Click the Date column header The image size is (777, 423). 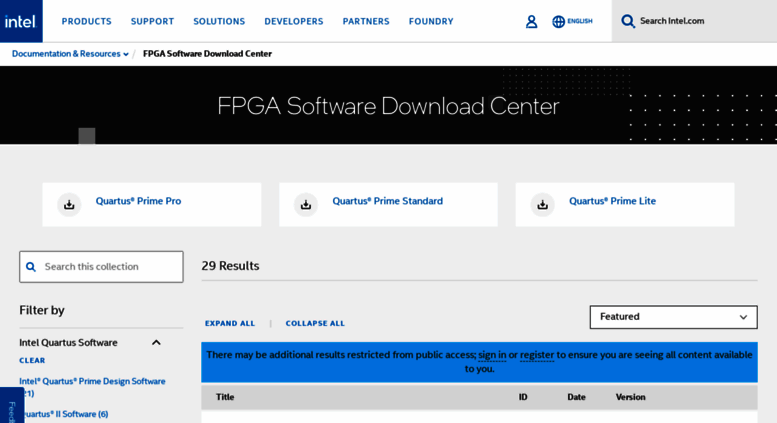[x=576, y=397]
